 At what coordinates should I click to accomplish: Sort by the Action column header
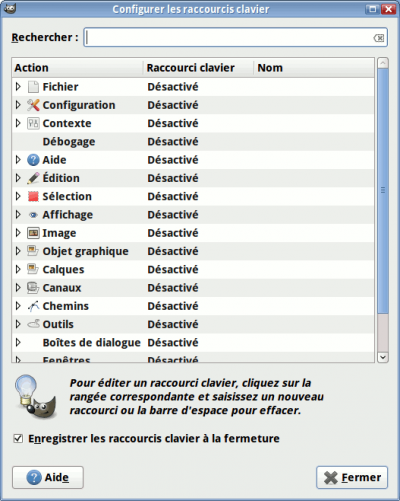coord(78,68)
